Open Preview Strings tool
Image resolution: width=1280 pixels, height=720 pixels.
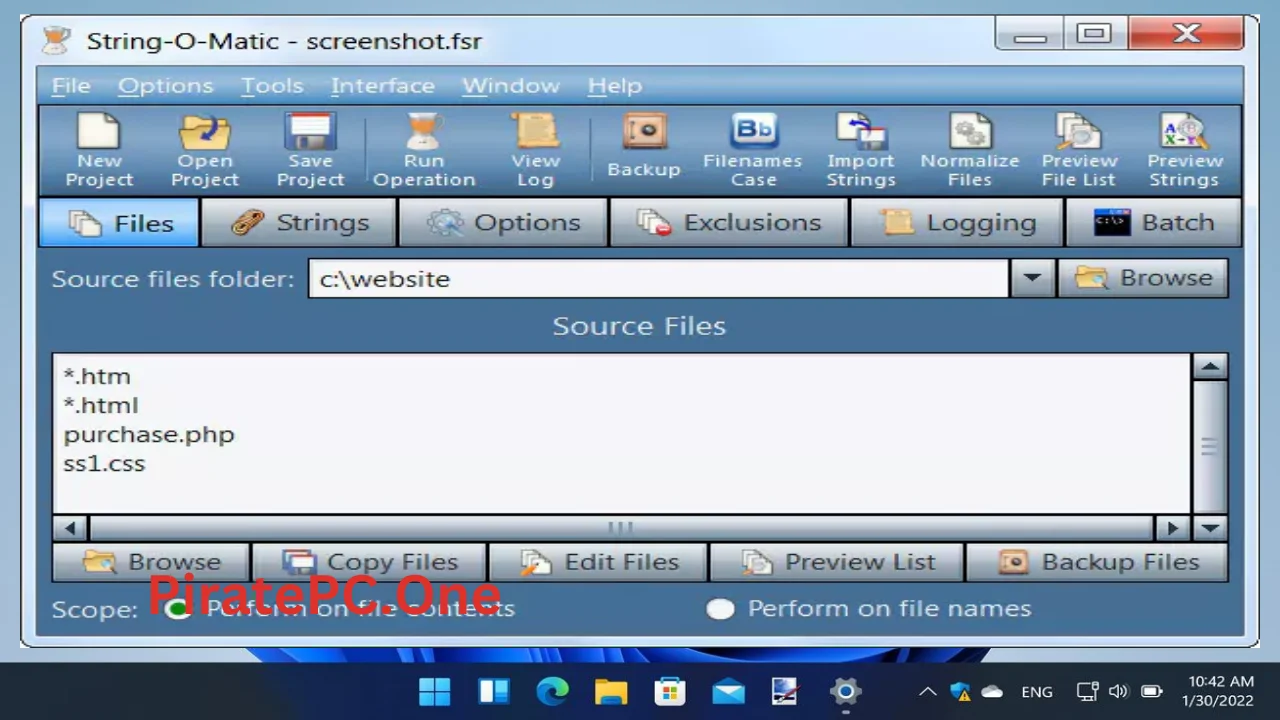1184,150
